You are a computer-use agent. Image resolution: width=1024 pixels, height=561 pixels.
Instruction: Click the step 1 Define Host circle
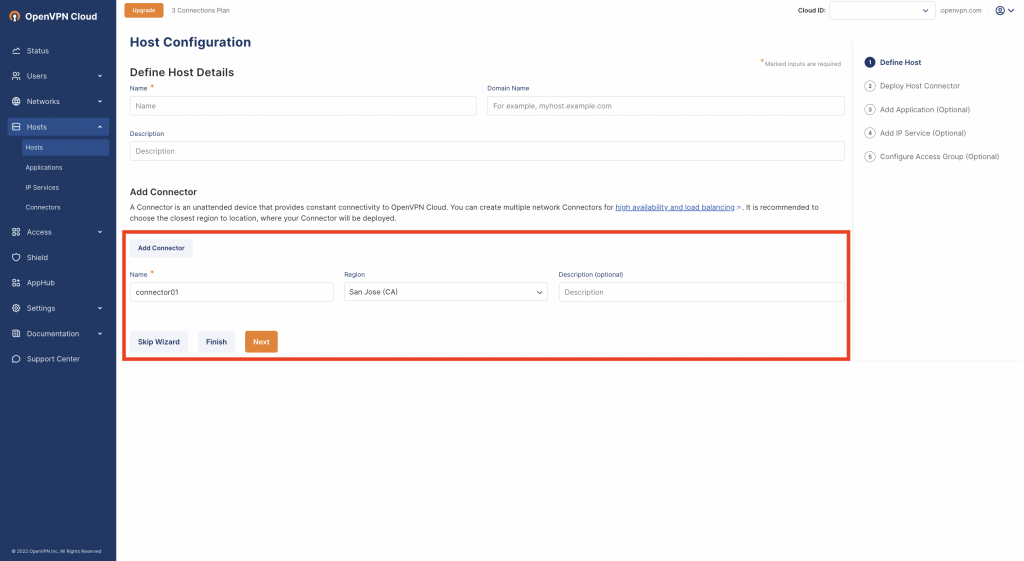point(870,63)
